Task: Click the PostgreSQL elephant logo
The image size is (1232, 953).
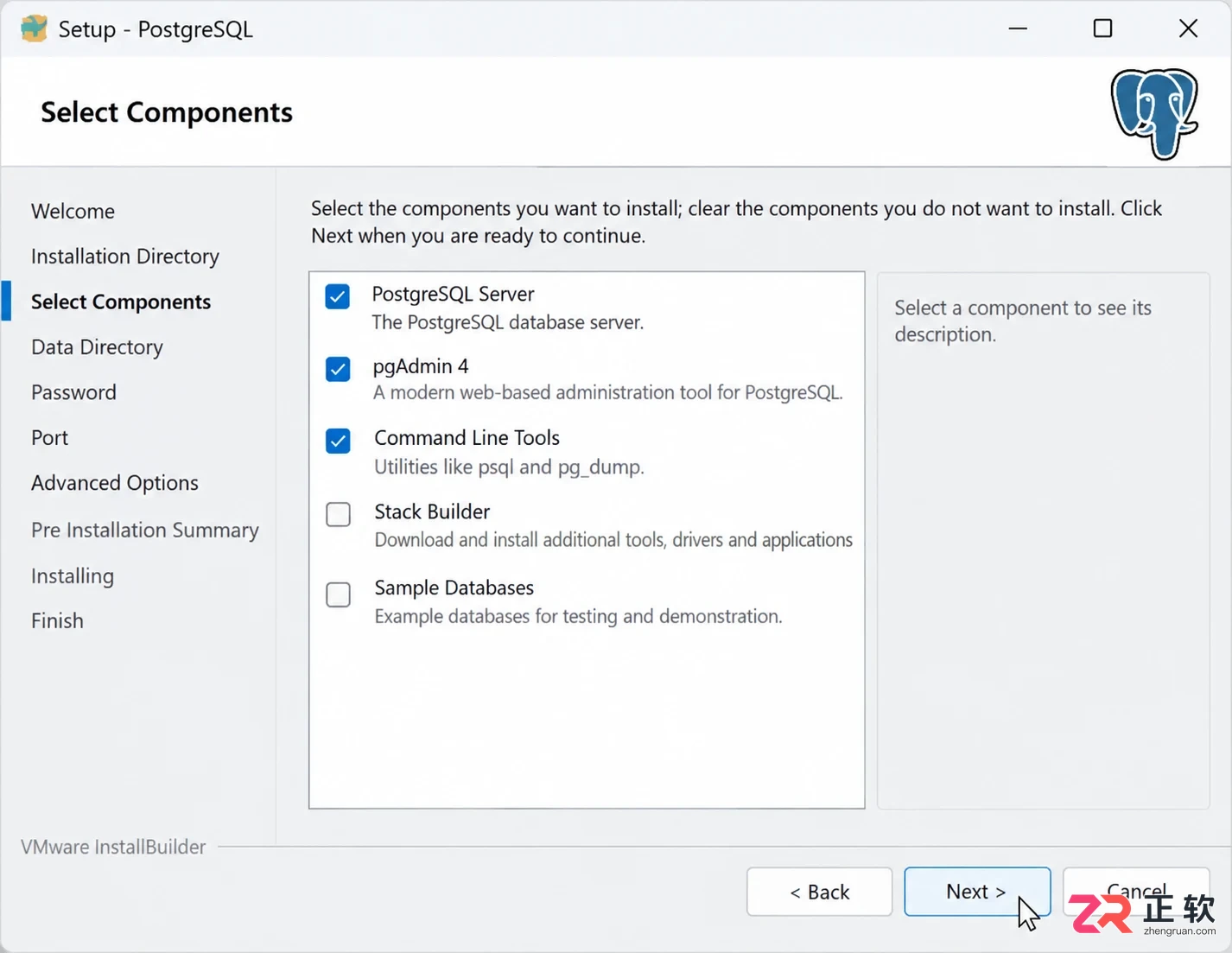Action: pyautogui.click(x=1154, y=114)
